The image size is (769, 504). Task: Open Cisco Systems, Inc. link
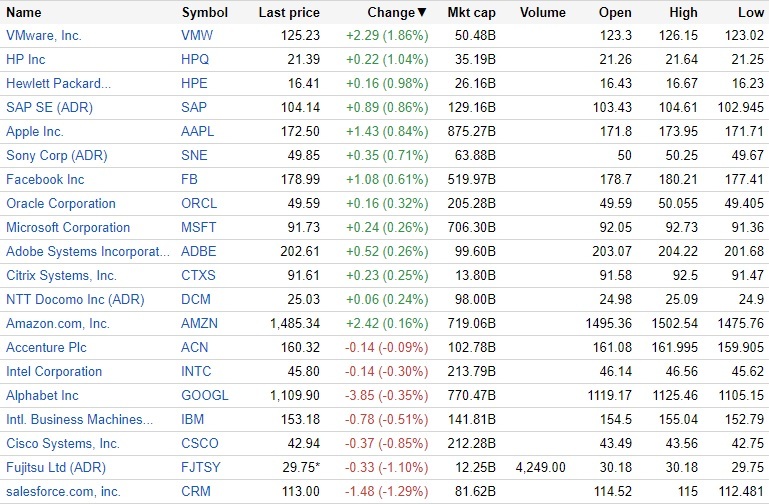click(62, 443)
